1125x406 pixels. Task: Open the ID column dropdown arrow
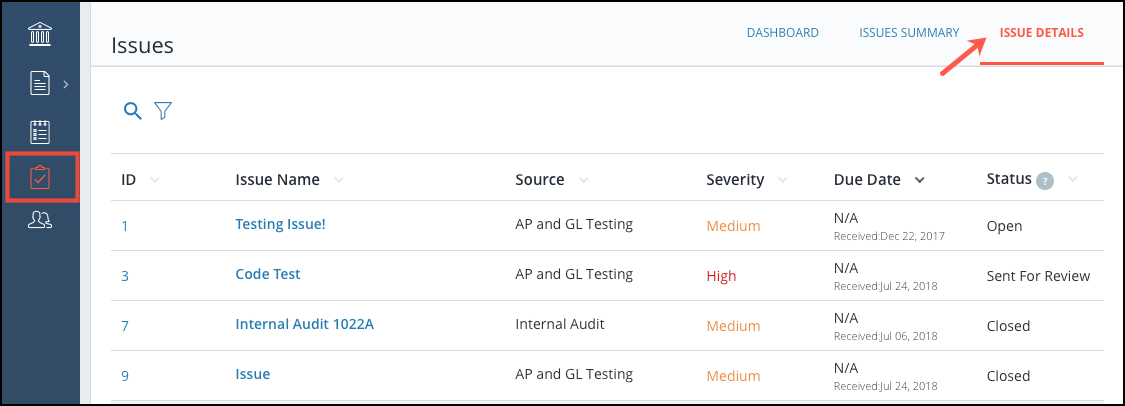154,180
